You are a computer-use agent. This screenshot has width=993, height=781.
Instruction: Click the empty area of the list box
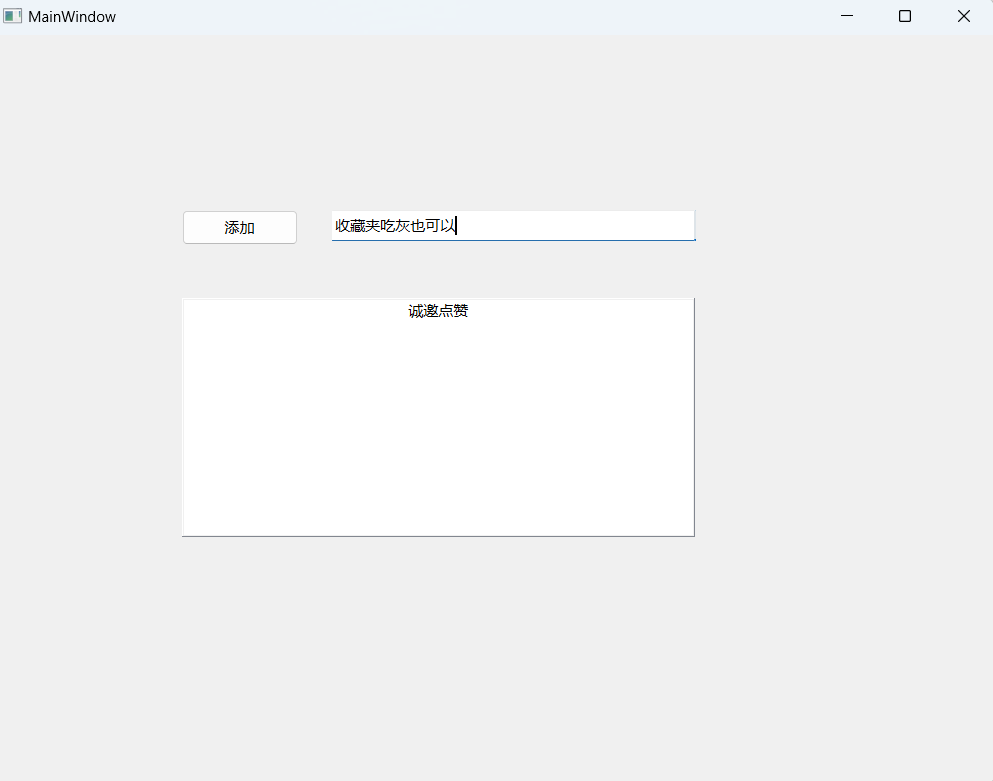438,430
